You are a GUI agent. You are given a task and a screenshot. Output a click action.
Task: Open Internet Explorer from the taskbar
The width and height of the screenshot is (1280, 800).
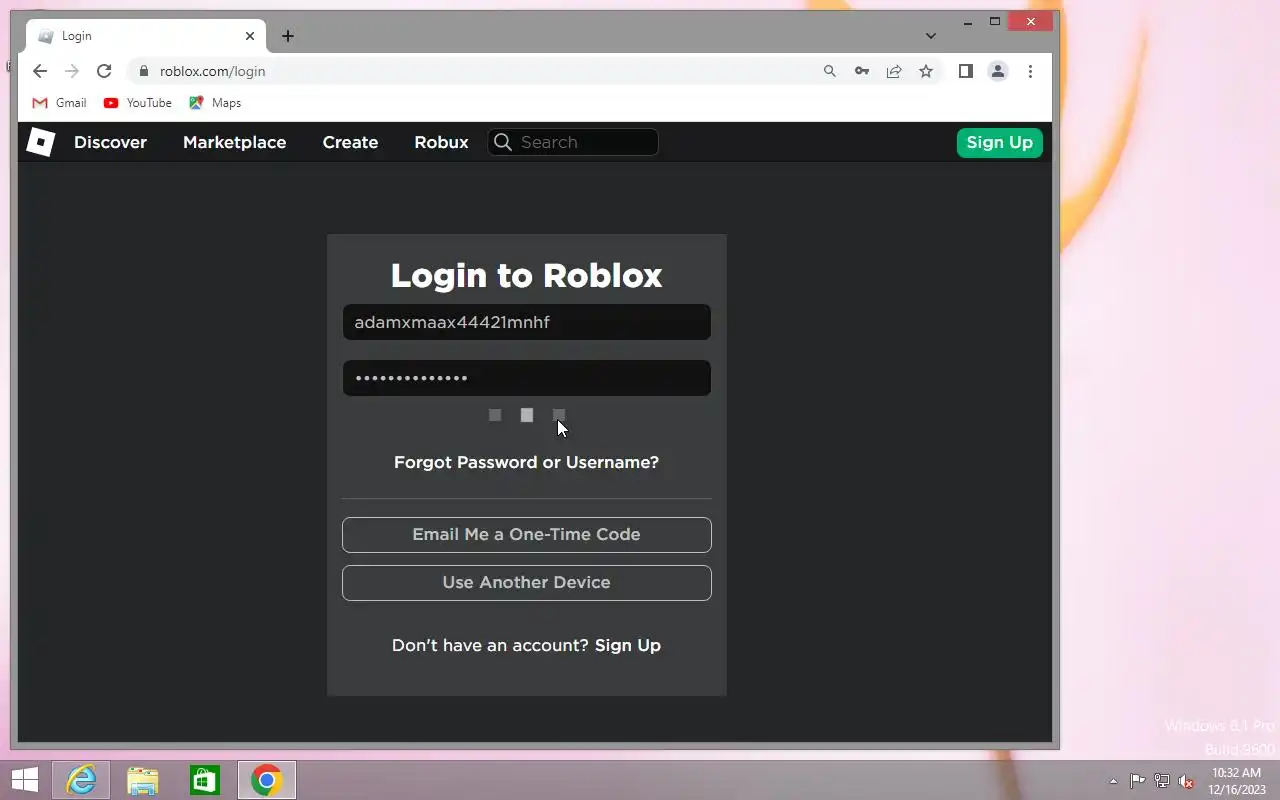coord(80,780)
